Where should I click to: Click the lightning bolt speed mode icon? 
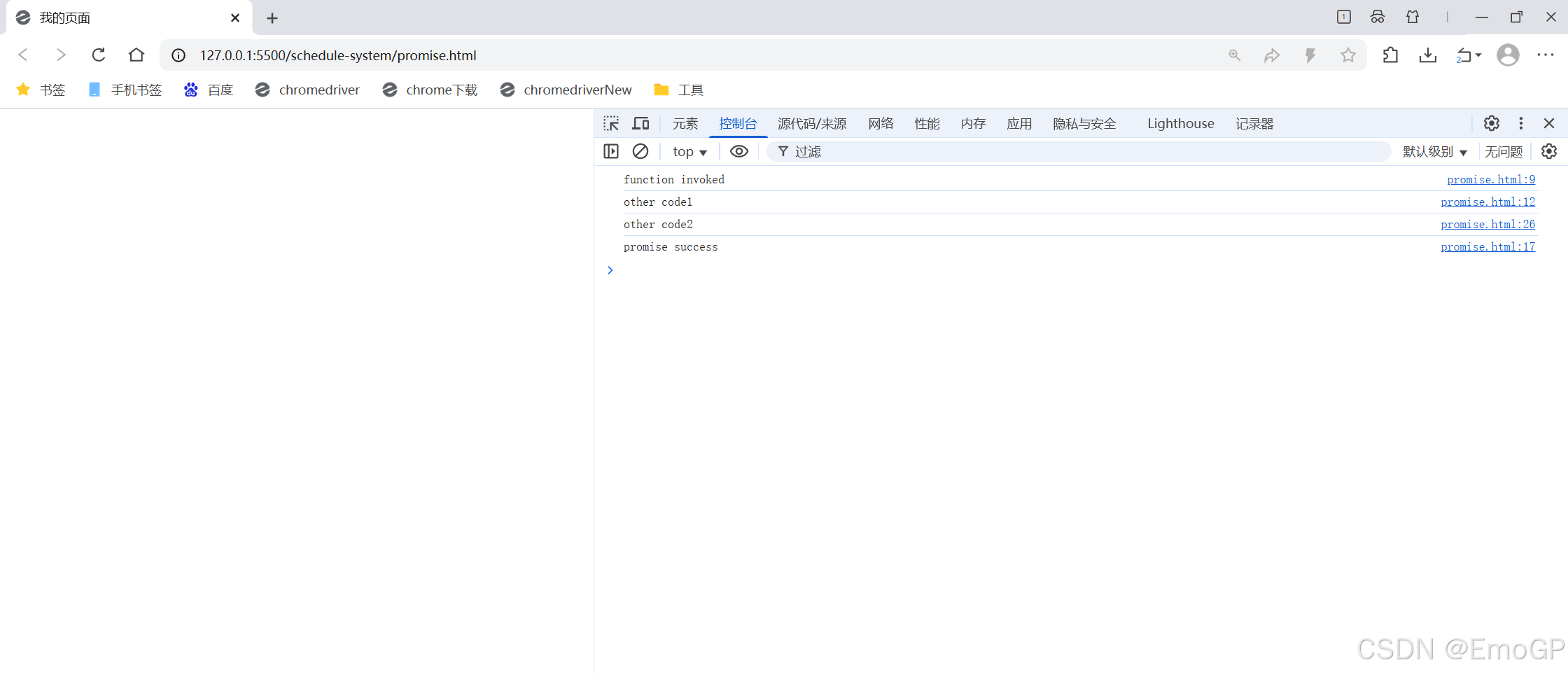coord(1310,55)
